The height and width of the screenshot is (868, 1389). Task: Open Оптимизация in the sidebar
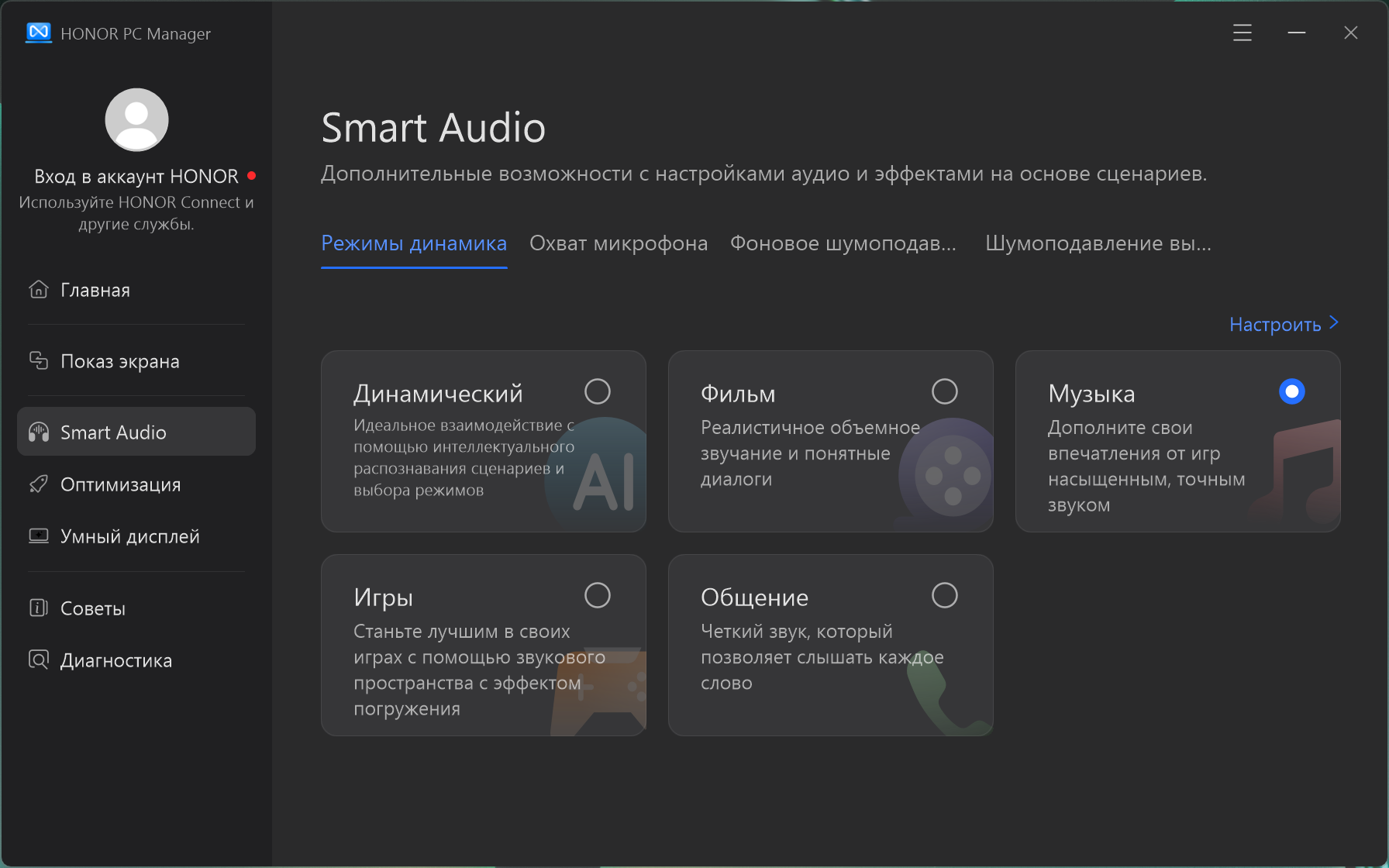(x=136, y=484)
